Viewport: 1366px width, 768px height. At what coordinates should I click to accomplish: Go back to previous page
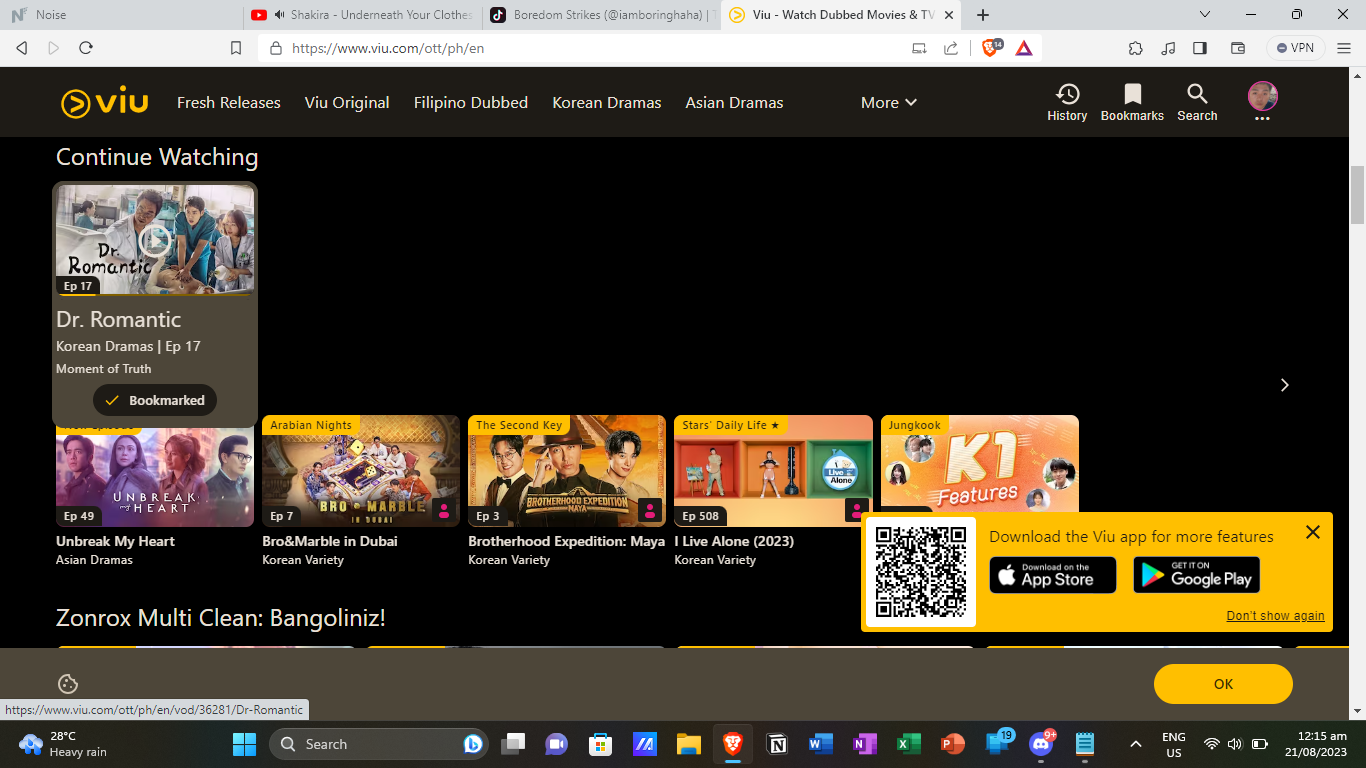[22, 48]
